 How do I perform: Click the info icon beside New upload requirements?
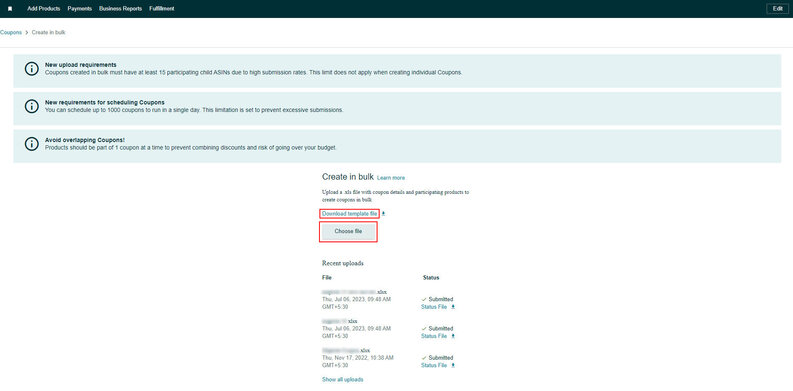(31, 69)
